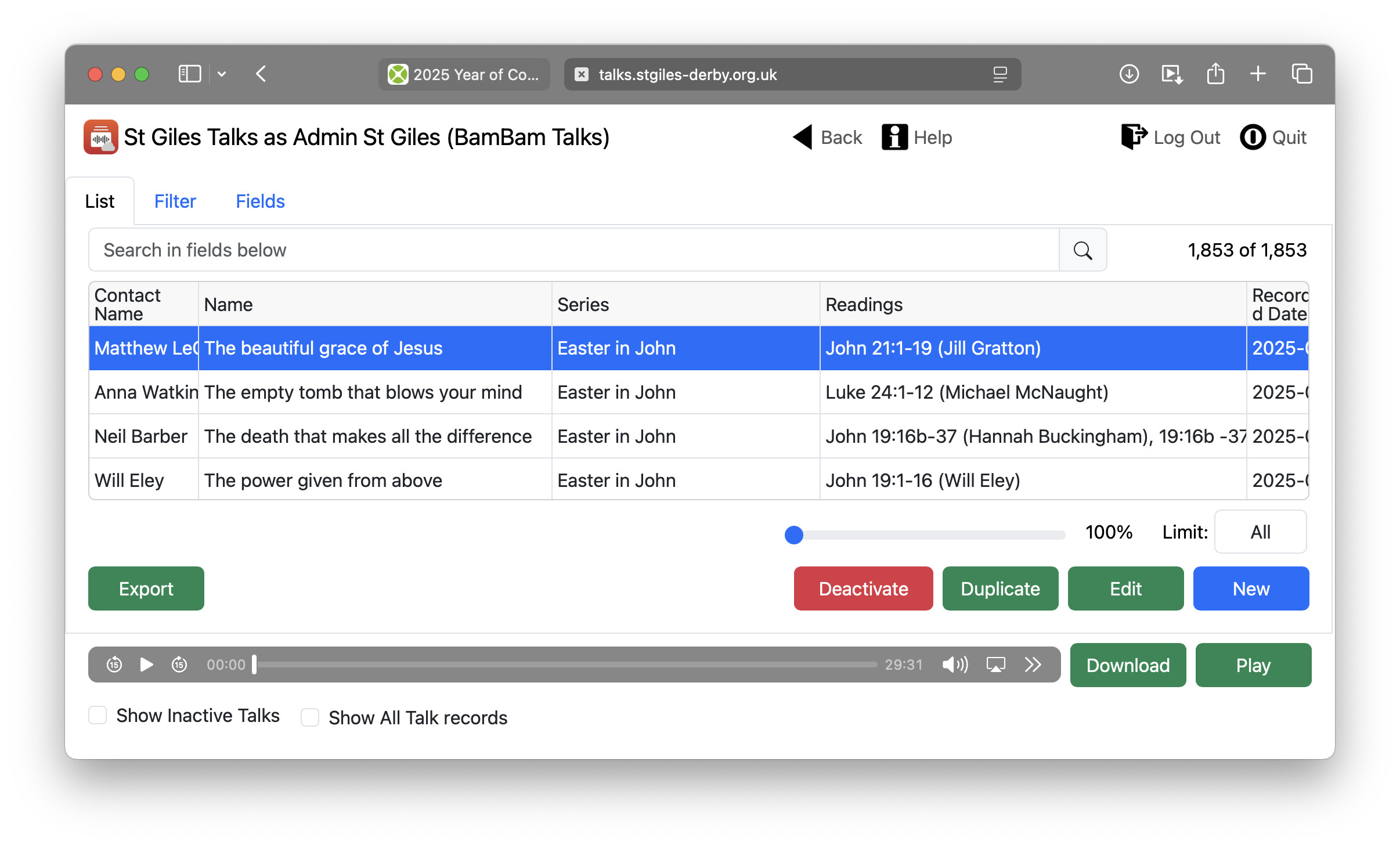Open more audio controls double chevron
The image size is (1400, 845).
point(1033,665)
